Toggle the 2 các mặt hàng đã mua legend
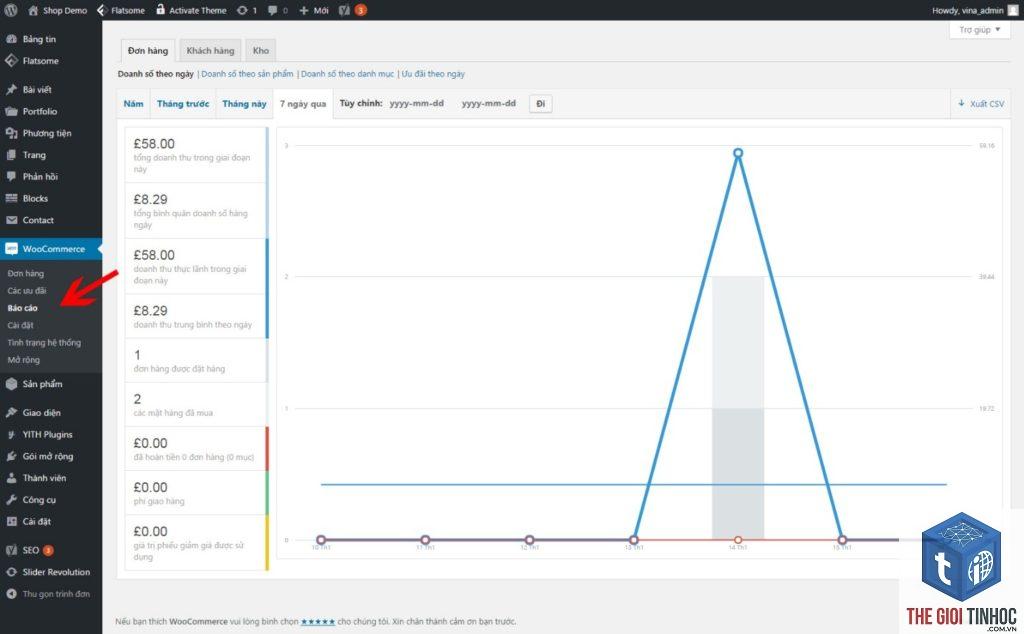 (196, 405)
